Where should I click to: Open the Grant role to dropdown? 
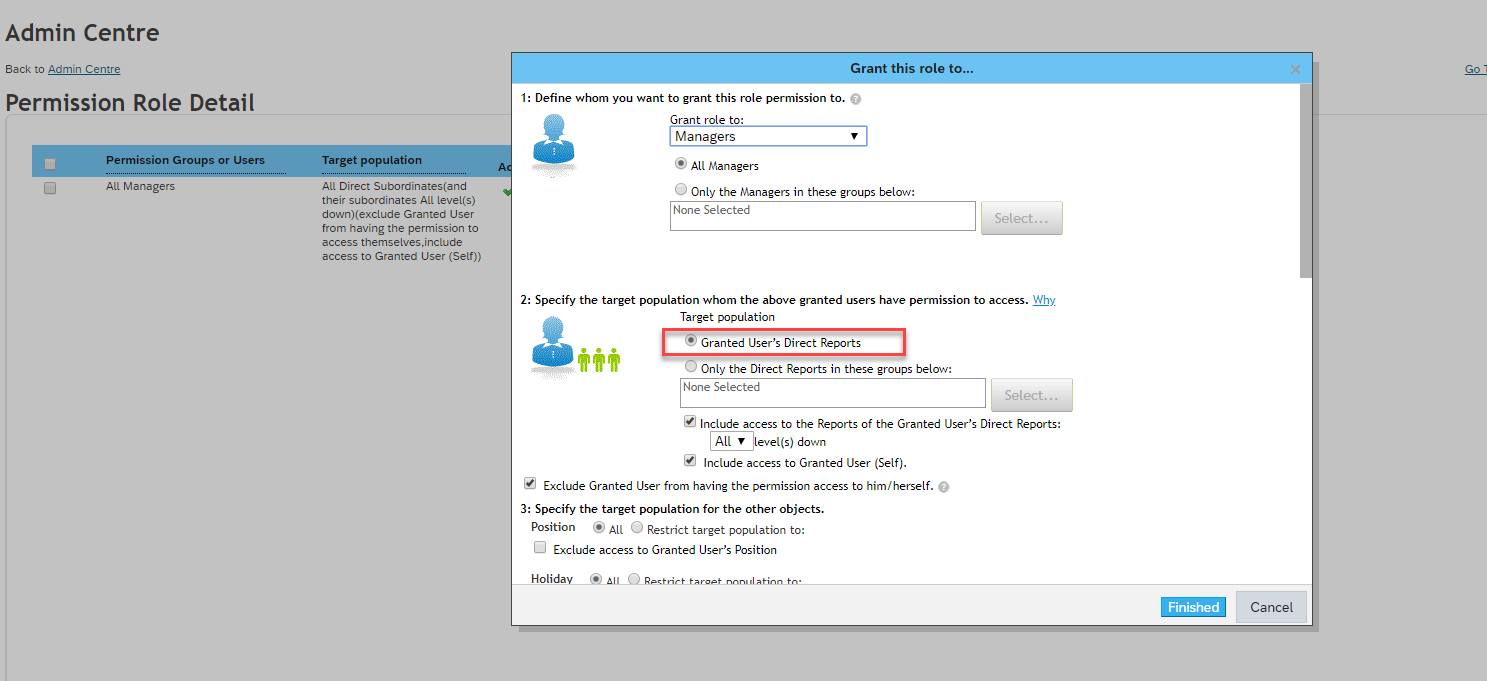(x=768, y=136)
